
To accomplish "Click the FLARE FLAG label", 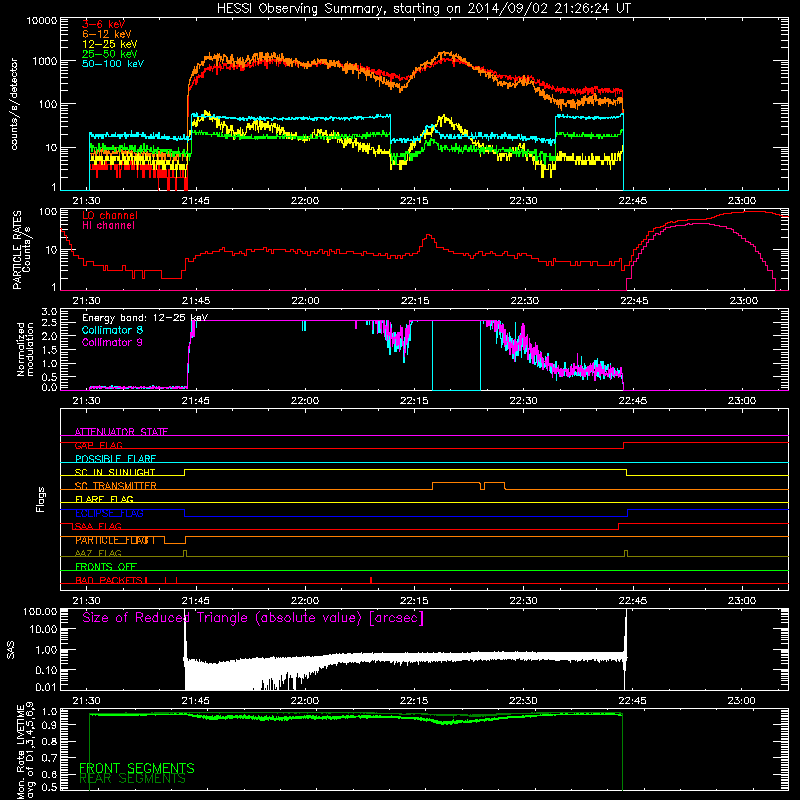I will point(104,499).
